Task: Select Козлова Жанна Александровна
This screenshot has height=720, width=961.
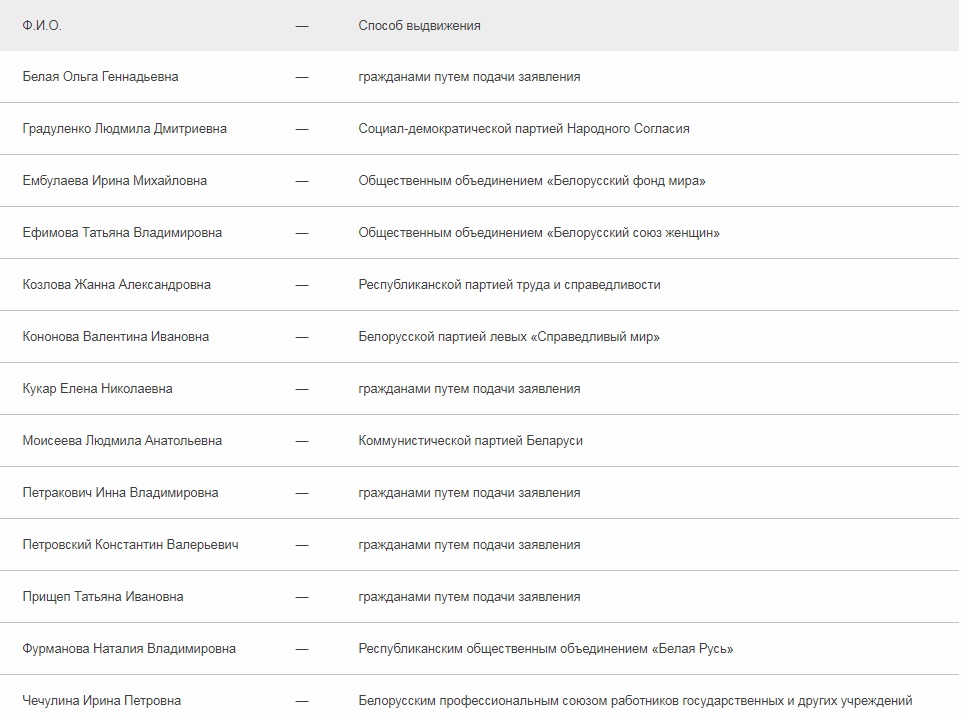Action: [116, 285]
